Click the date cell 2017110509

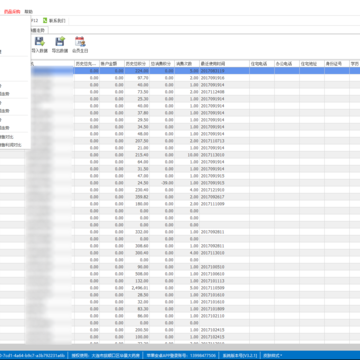[224, 288]
